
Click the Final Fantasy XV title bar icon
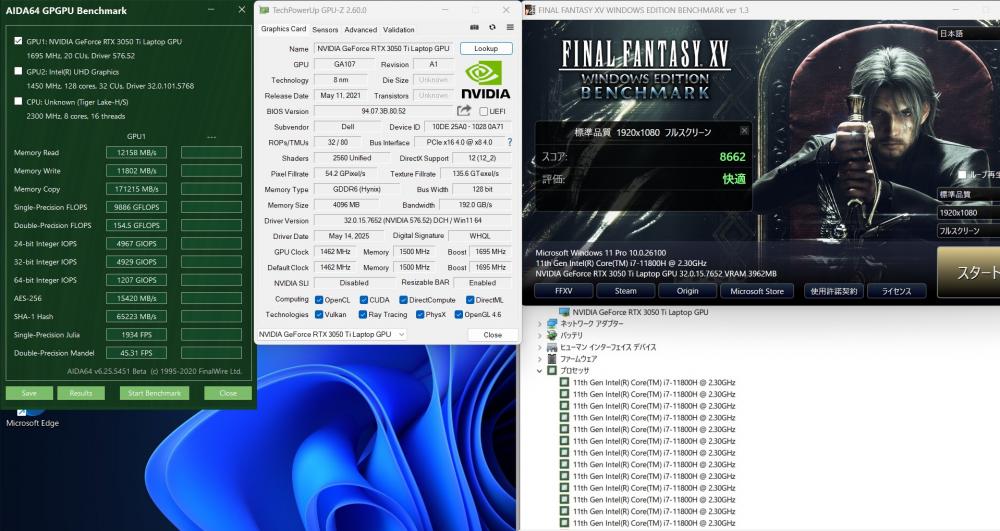[529, 10]
